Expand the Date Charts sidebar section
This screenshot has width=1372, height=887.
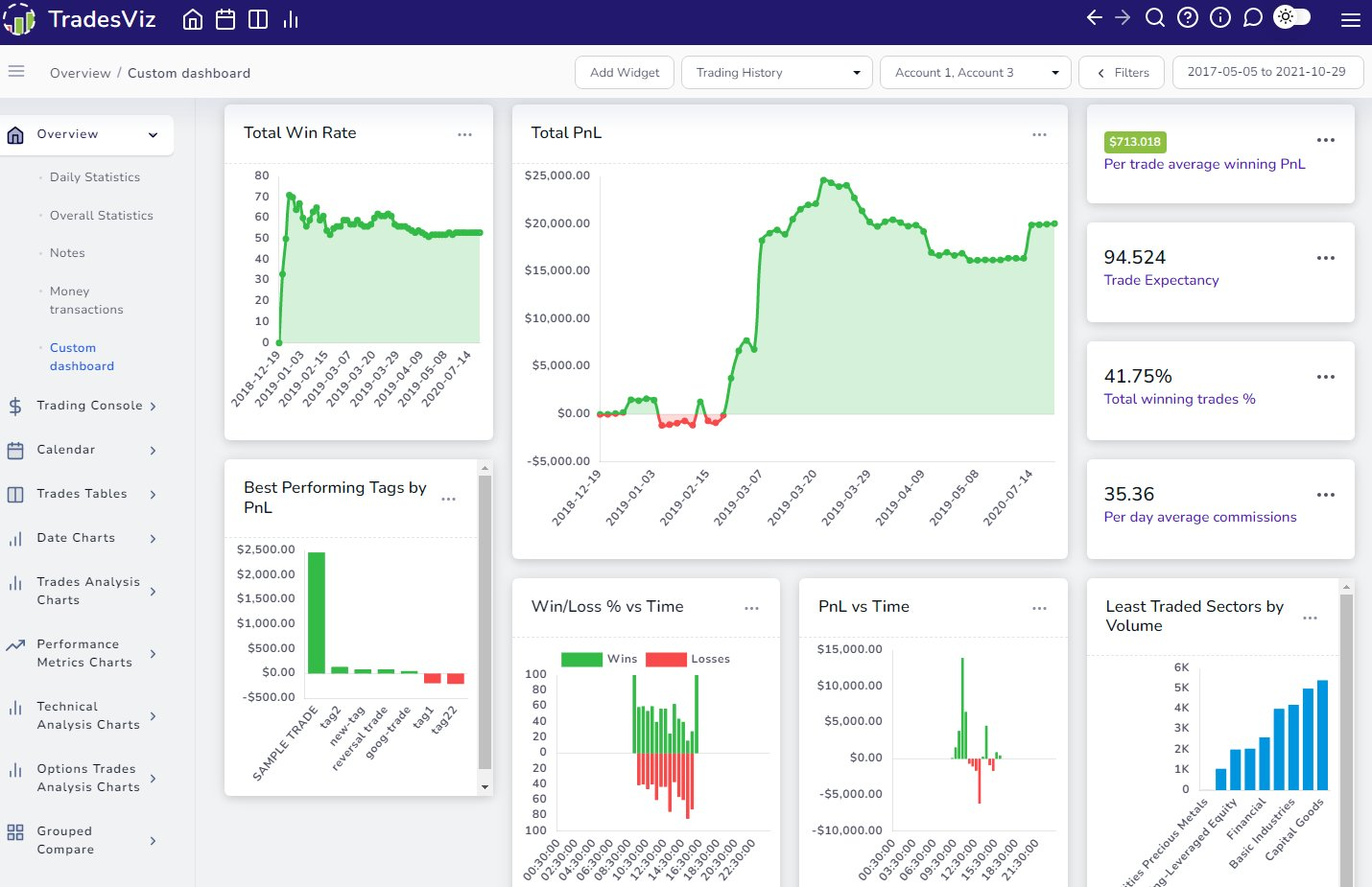click(153, 539)
